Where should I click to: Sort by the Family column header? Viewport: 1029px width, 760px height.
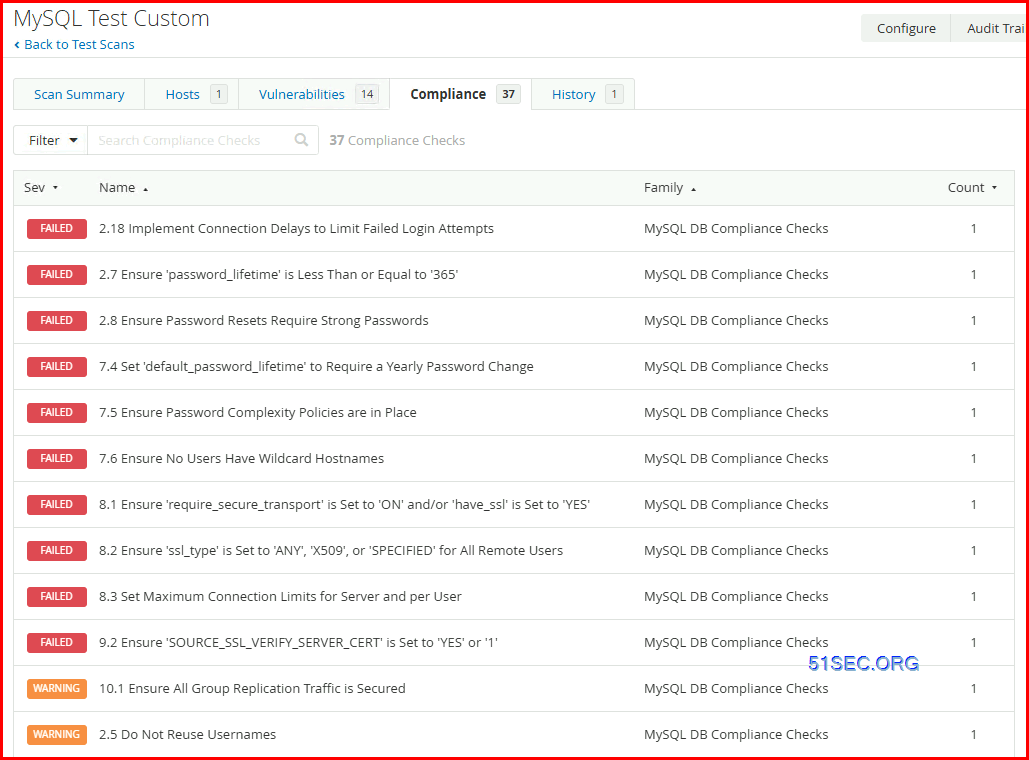[669, 188]
